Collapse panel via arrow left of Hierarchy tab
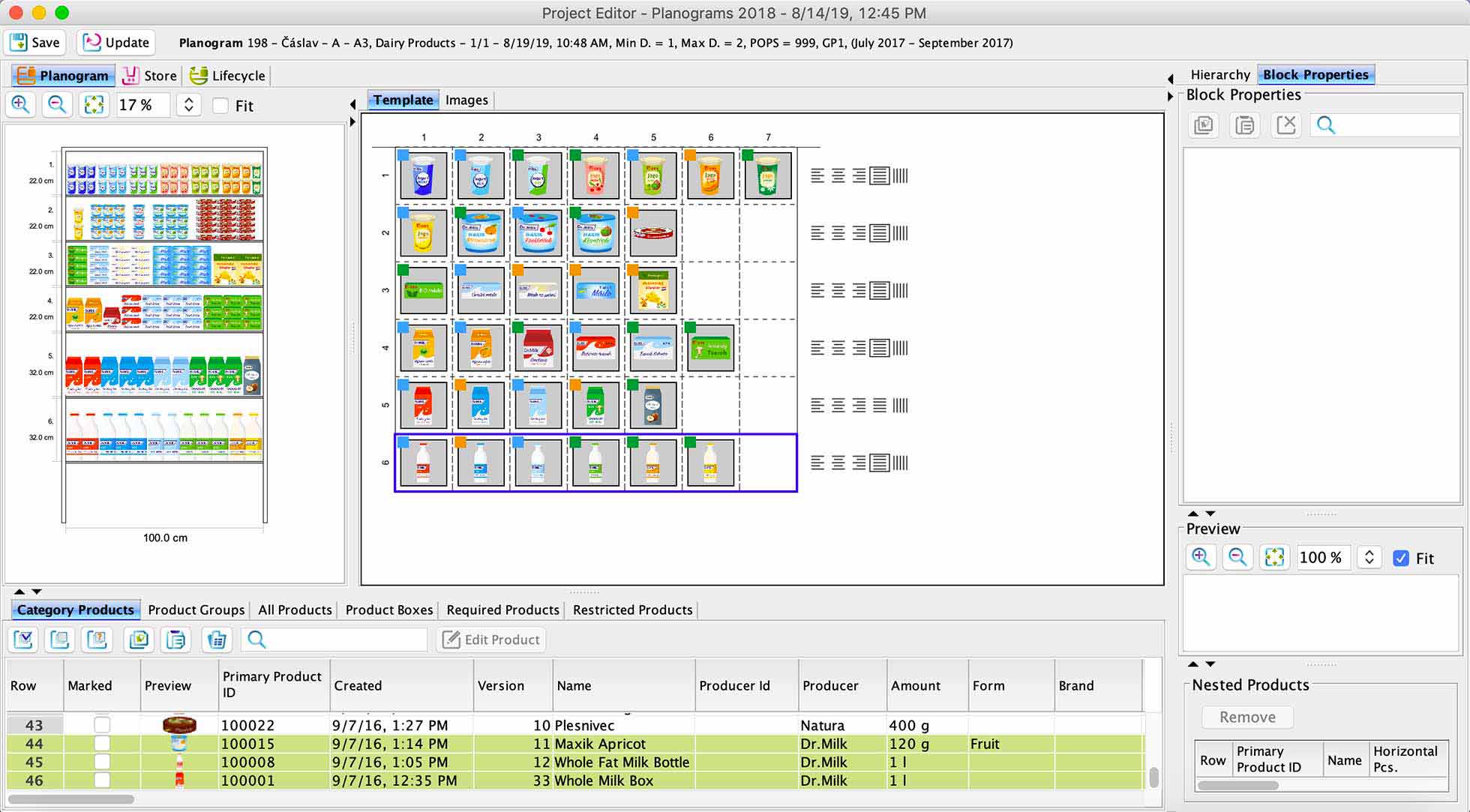1470x812 pixels. pyautogui.click(x=1171, y=78)
